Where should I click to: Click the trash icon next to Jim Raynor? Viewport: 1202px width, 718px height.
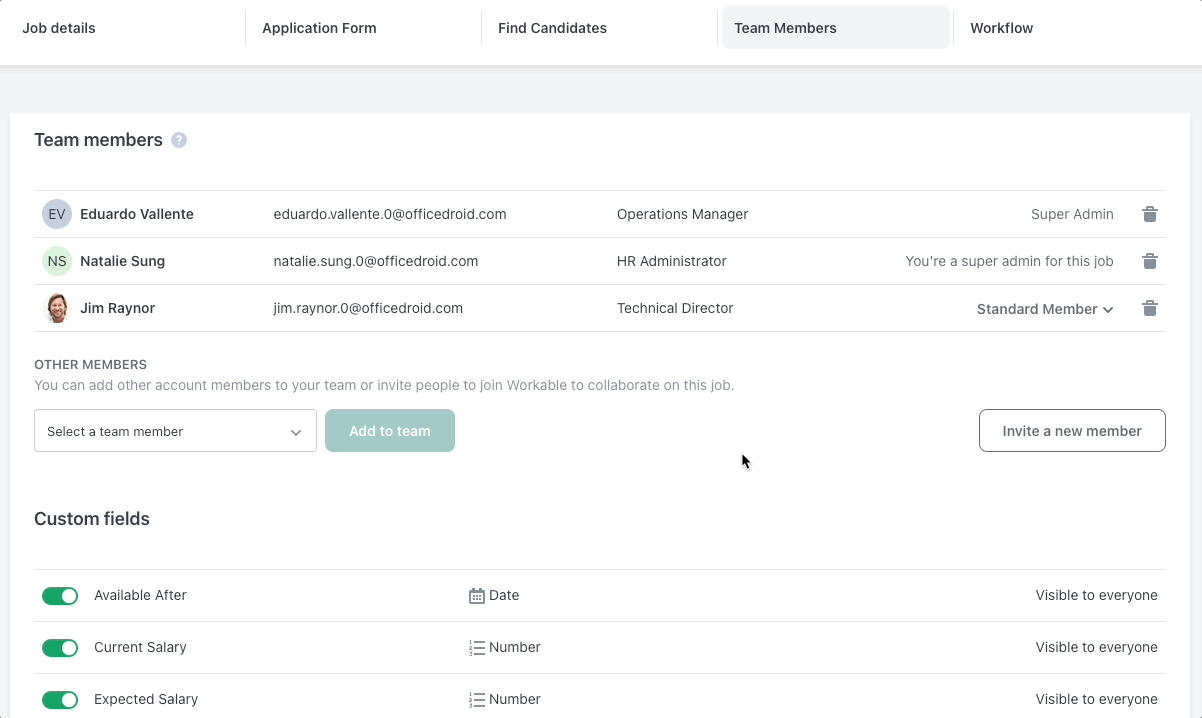(1149, 308)
